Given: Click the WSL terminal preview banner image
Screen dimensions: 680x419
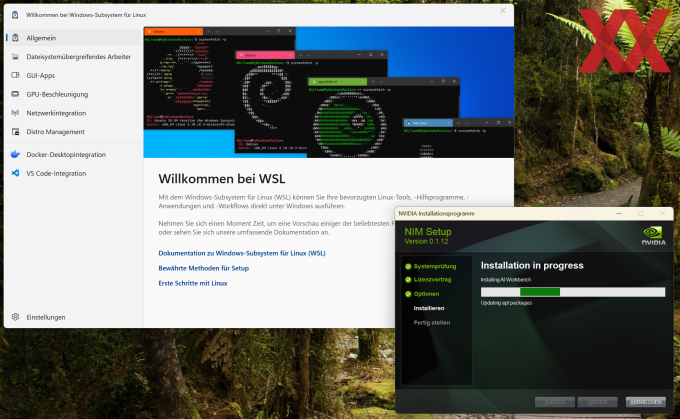Looking at the screenshot, I should (328, 92).
